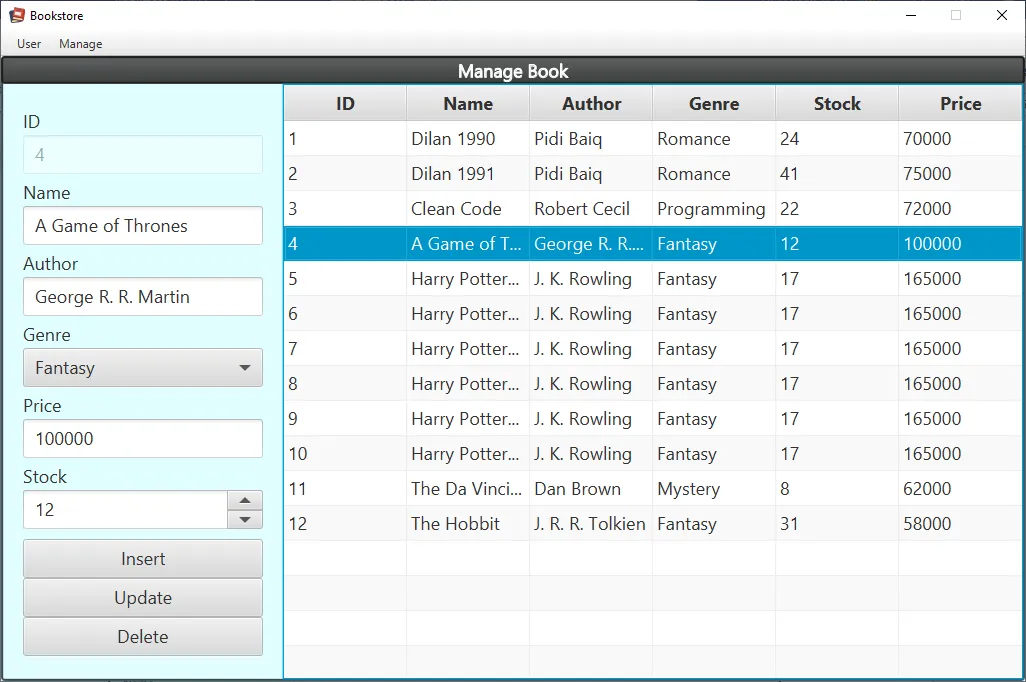Click the Stock spinner text field

tap(125, 510)
